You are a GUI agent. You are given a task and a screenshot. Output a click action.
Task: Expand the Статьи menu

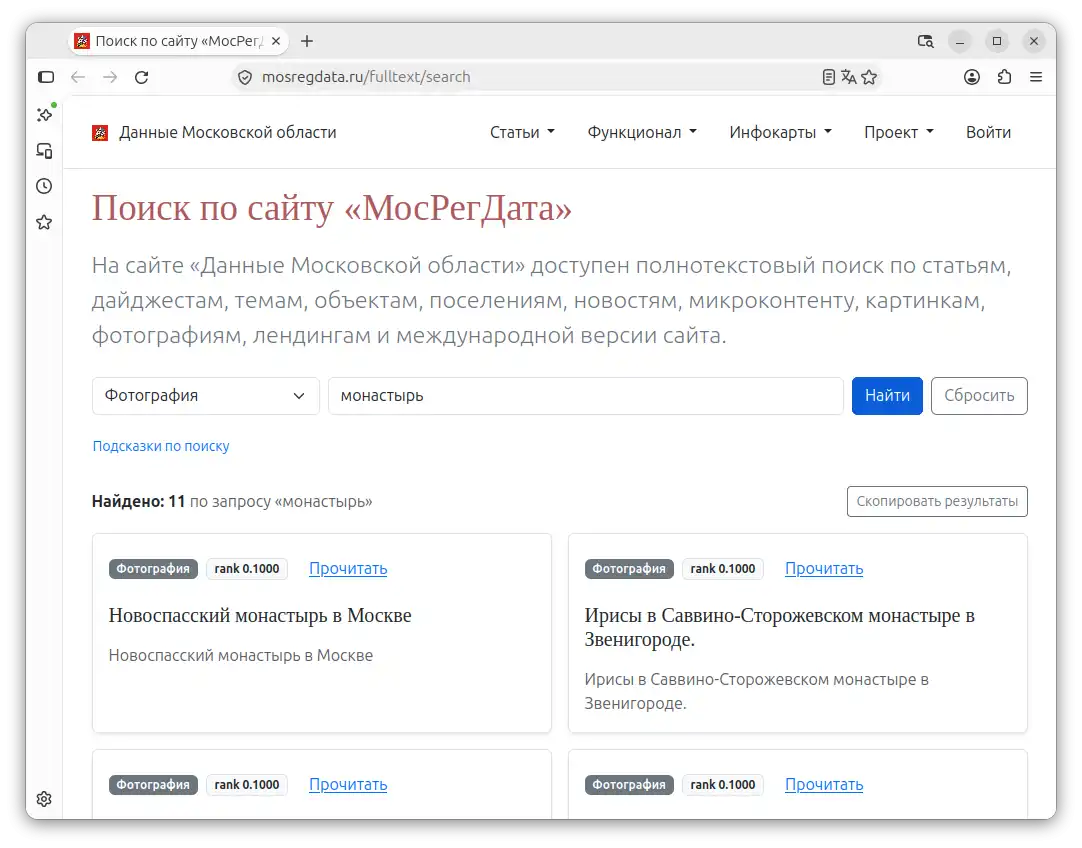522,132
